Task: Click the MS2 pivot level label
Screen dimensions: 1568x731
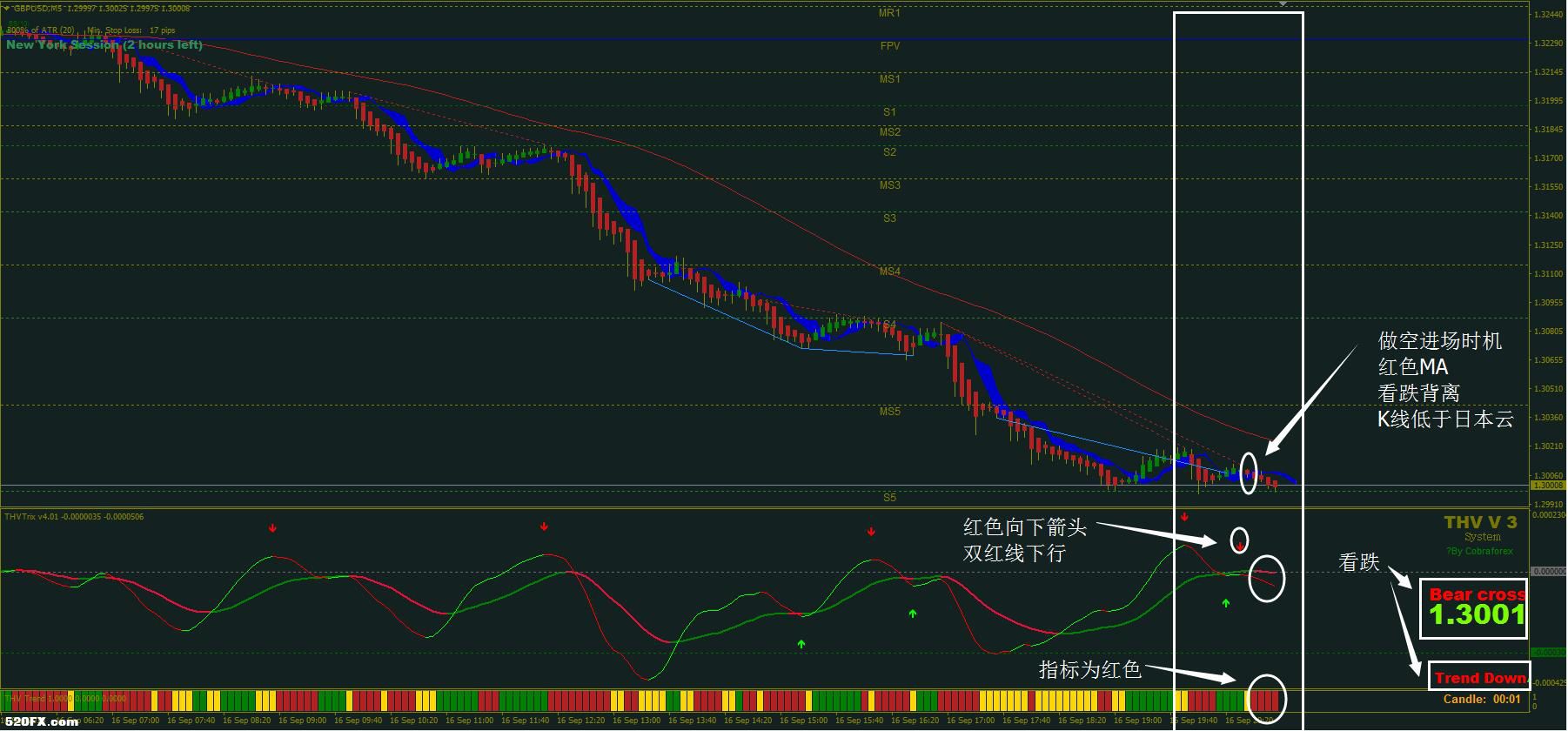Action: (889, 132)
